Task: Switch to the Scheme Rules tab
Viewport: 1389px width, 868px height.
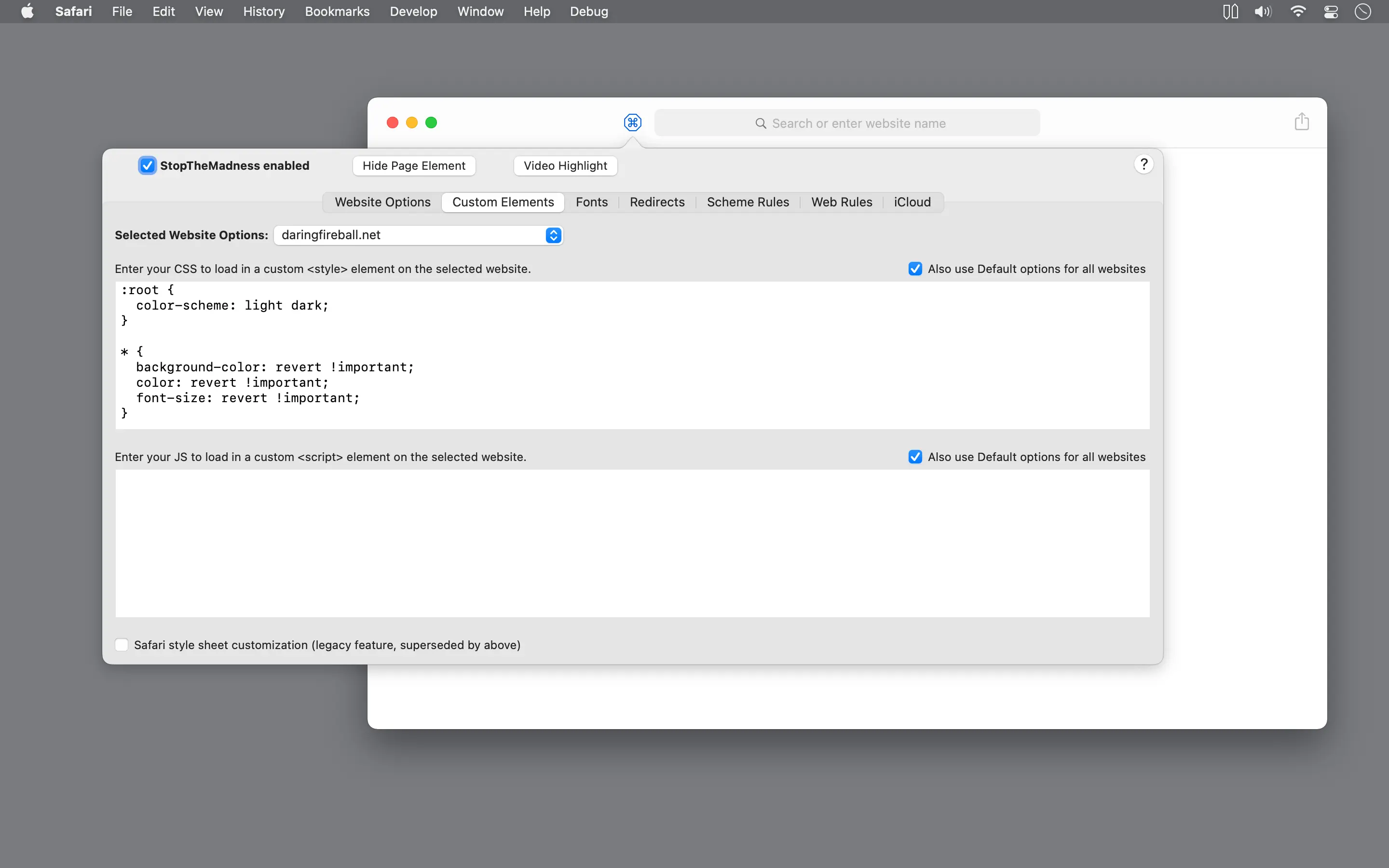Action: click(747, 202)
